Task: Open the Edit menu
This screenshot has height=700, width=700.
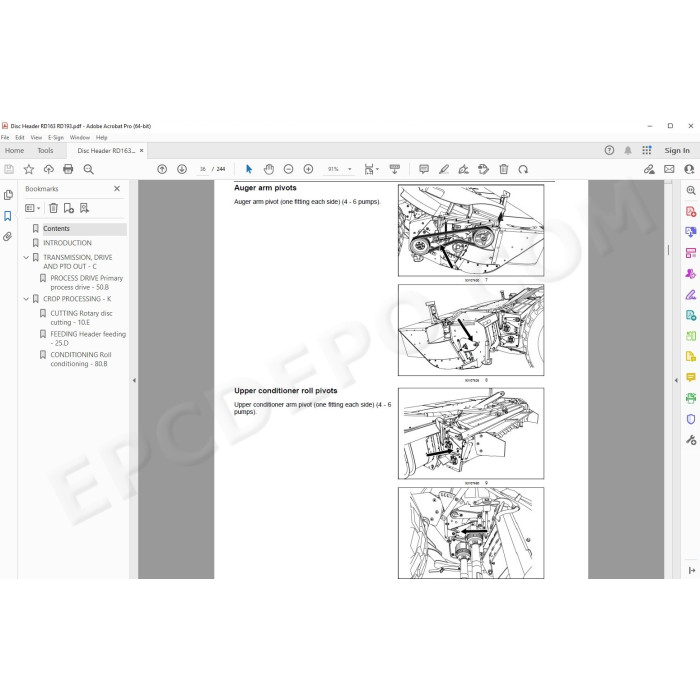Action: click(x=20, y=138)
